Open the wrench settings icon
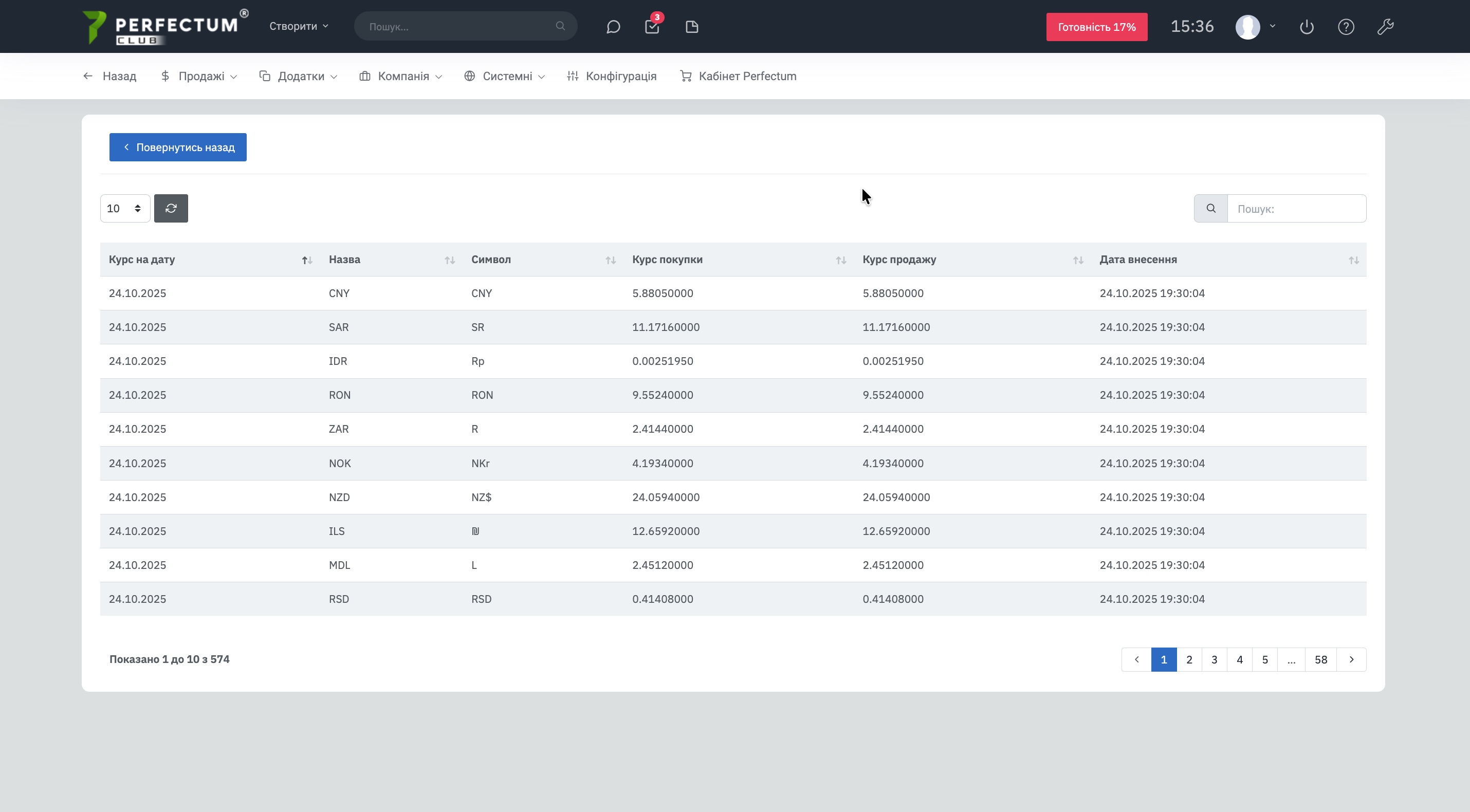Viewport: 1470px width, 812px height. click(1386, 27)
